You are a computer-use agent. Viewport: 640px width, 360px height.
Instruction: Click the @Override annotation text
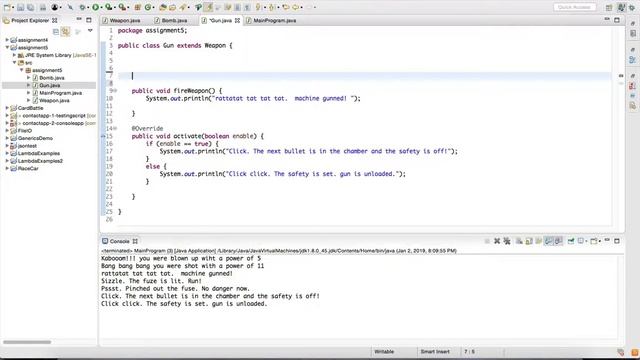point(147,129)
